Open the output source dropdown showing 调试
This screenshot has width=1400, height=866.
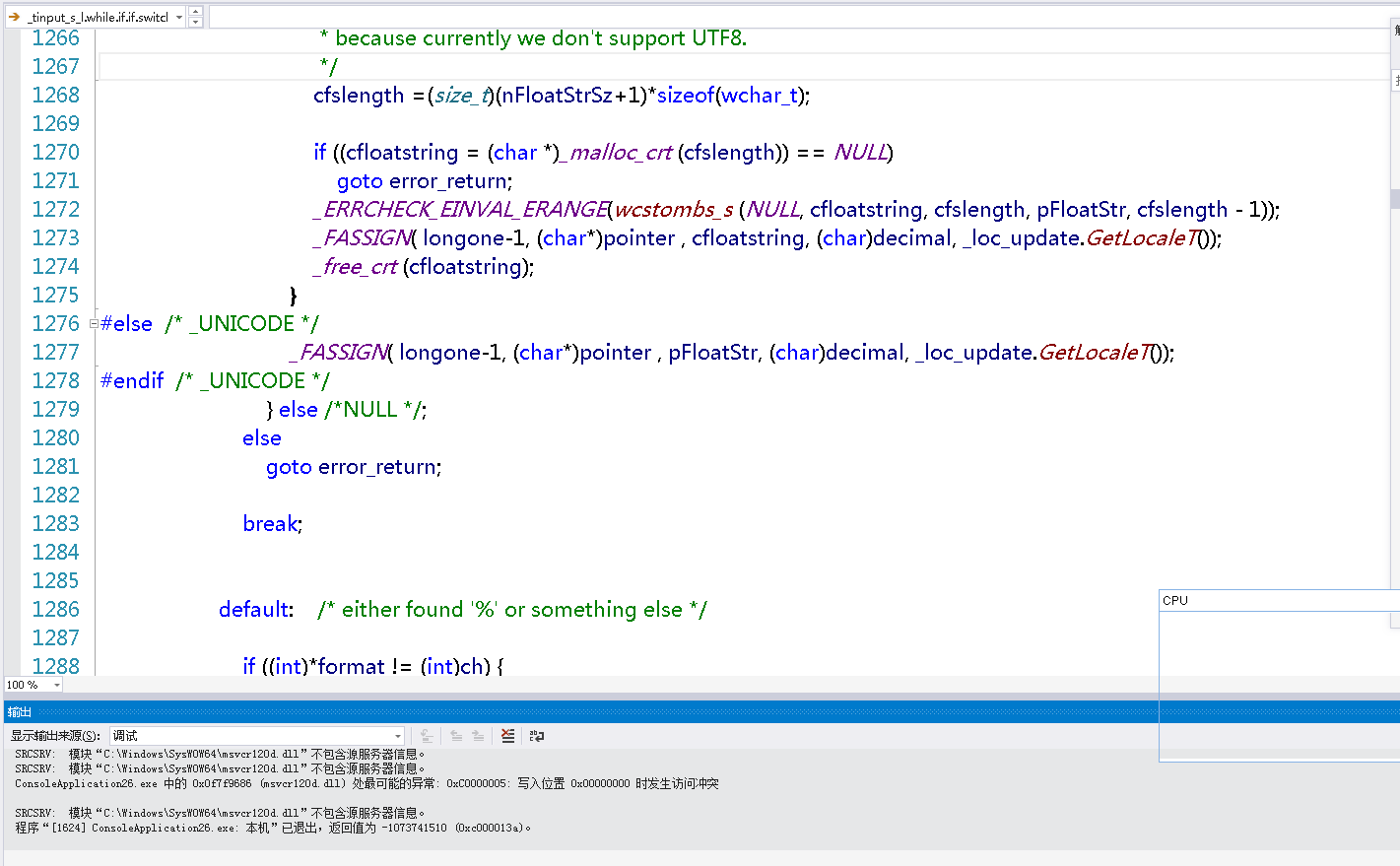tap(257, 736)
